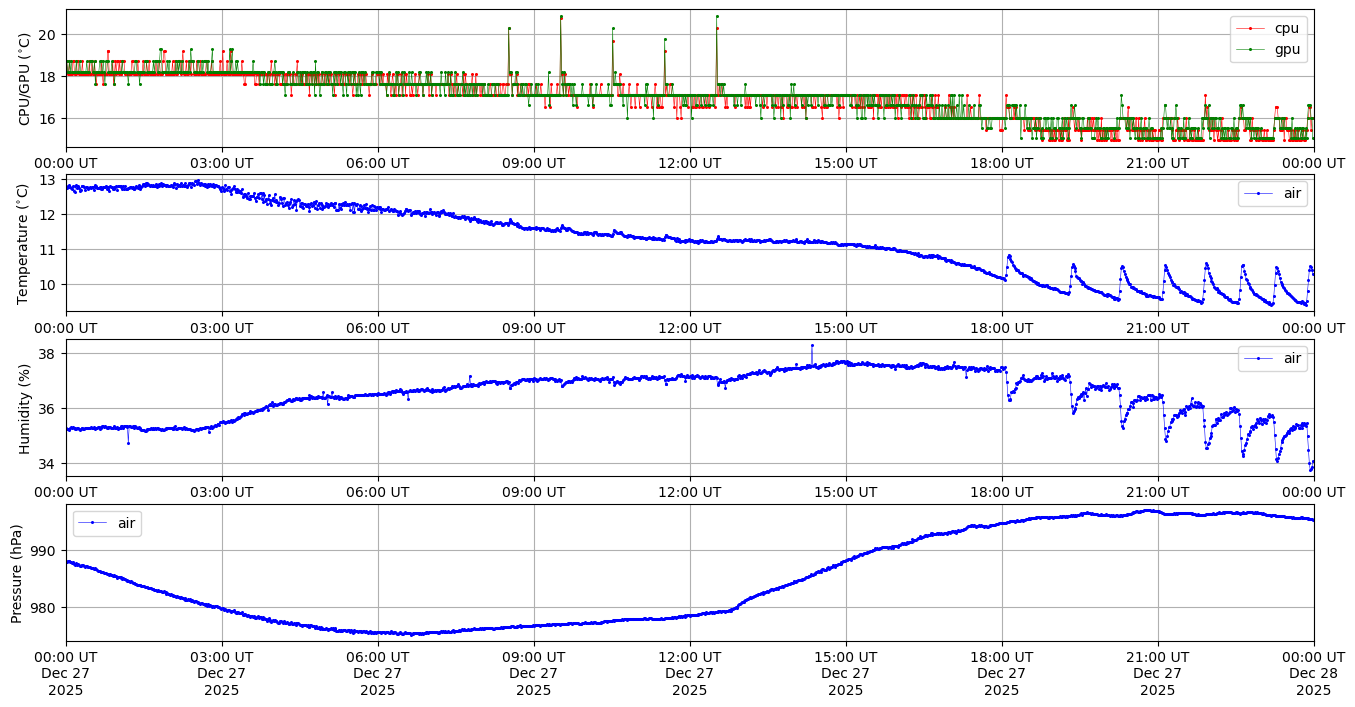Click the 34 tick on the Humidity axis
Viewport: 1355px width, 707px height.
point(49,464)
